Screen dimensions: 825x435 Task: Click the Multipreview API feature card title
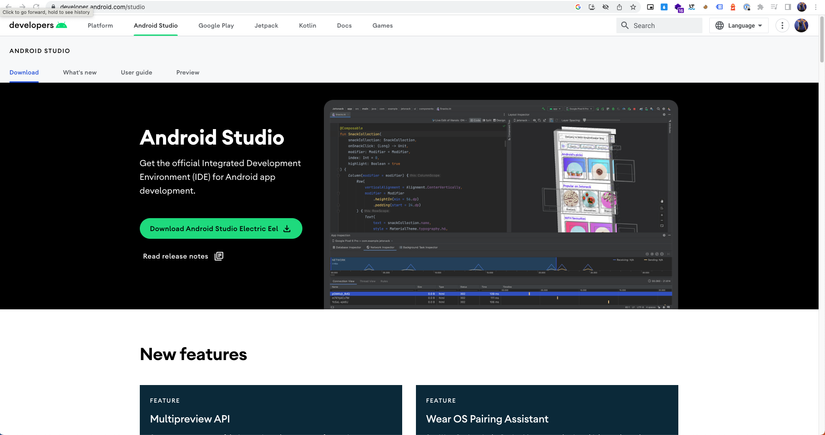[x=190, y=419]
